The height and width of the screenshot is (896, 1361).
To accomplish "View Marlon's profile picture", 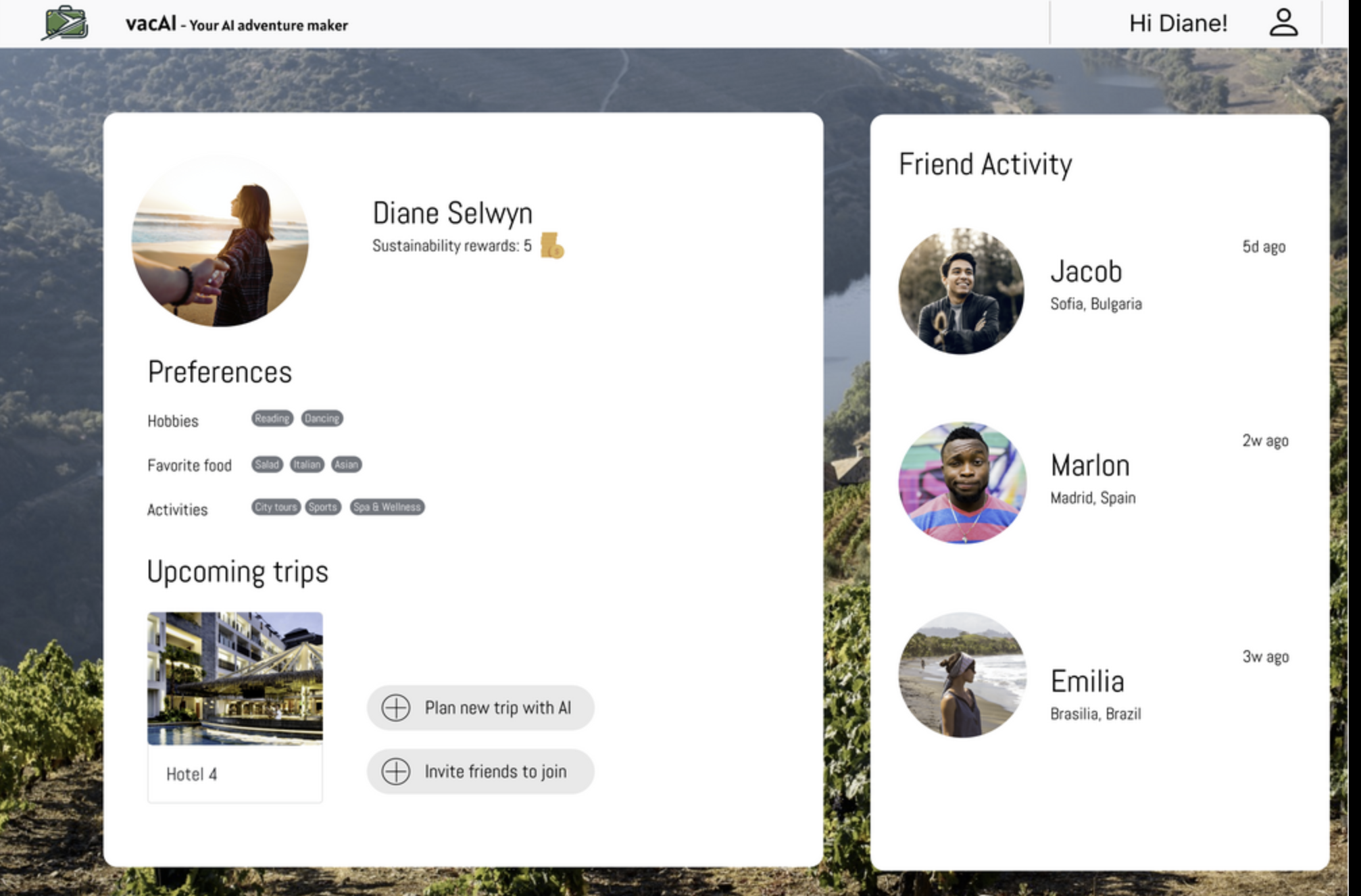I will pyautogui.click(x=962, y=482).
